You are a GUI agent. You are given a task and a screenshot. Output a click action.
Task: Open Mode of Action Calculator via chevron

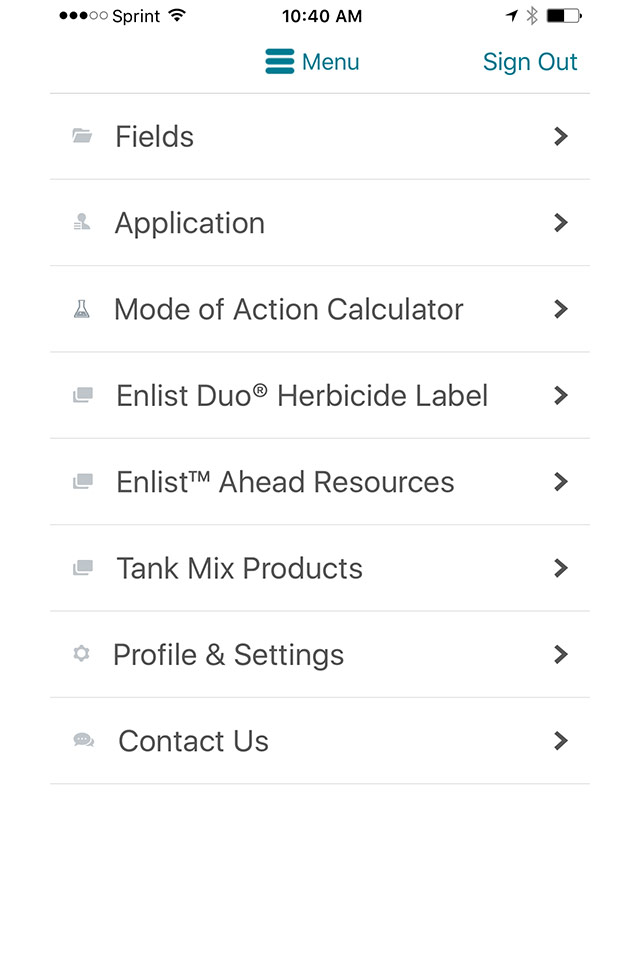[560, 309]
